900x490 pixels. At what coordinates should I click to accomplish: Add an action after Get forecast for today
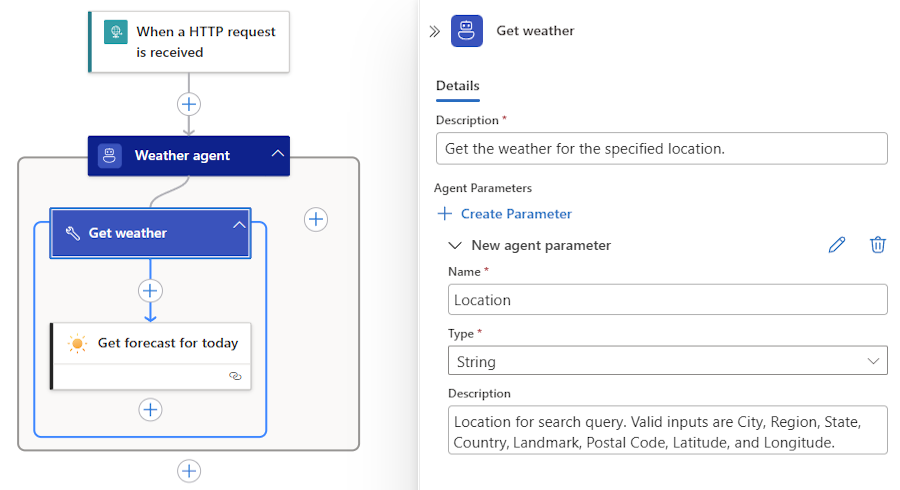150,410
